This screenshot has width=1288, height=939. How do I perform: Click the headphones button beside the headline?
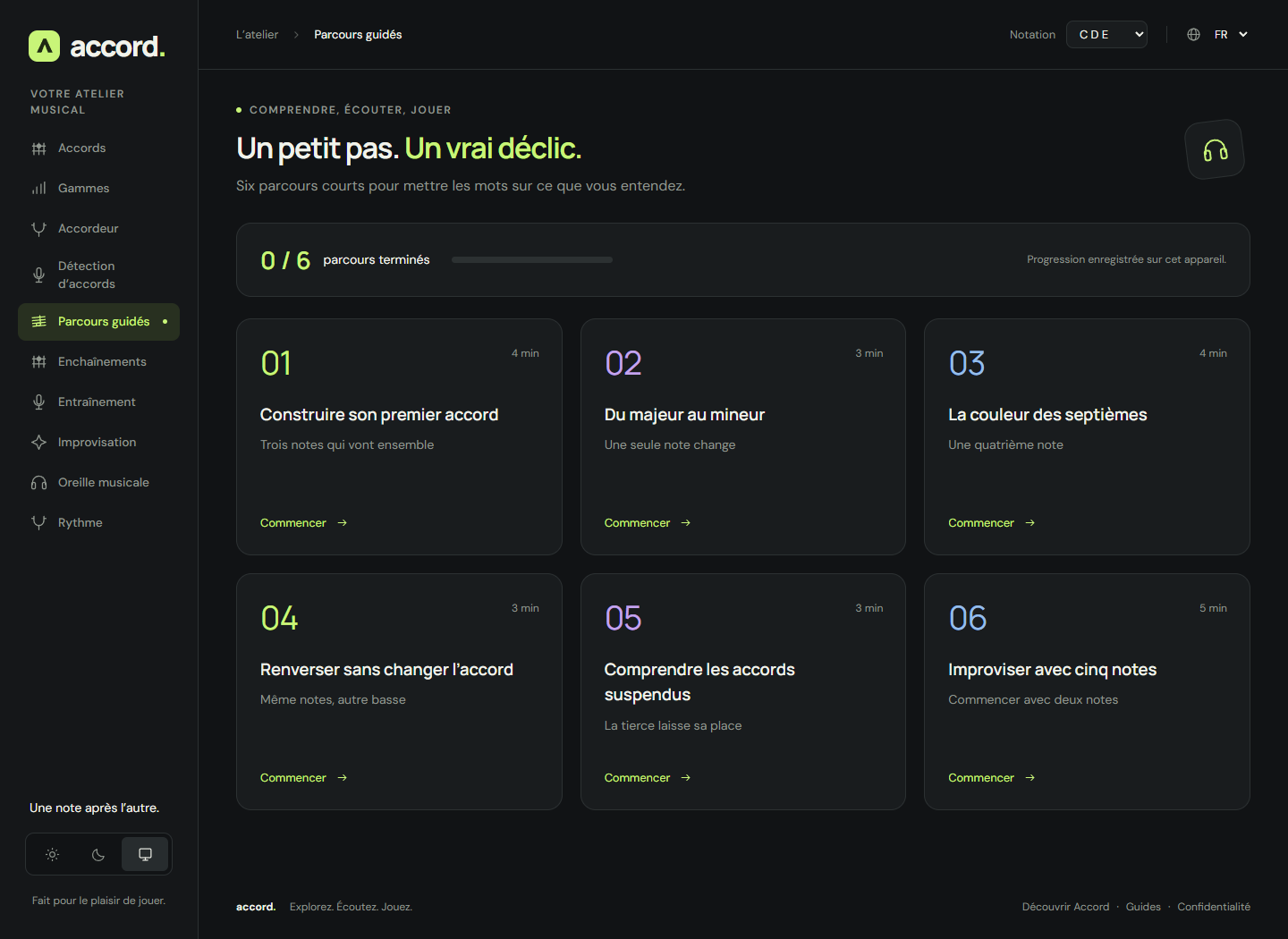click(x=1215, y=149)
